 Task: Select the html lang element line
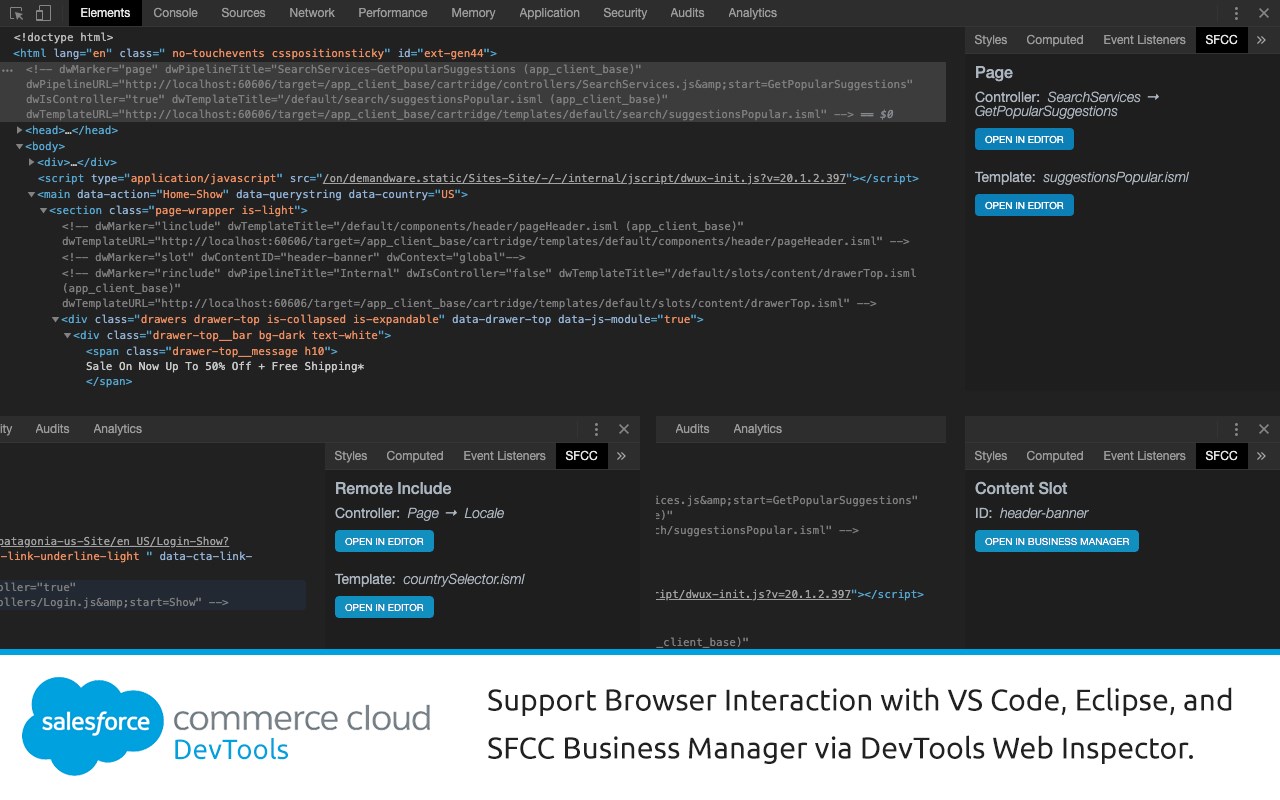coord(255,53)
